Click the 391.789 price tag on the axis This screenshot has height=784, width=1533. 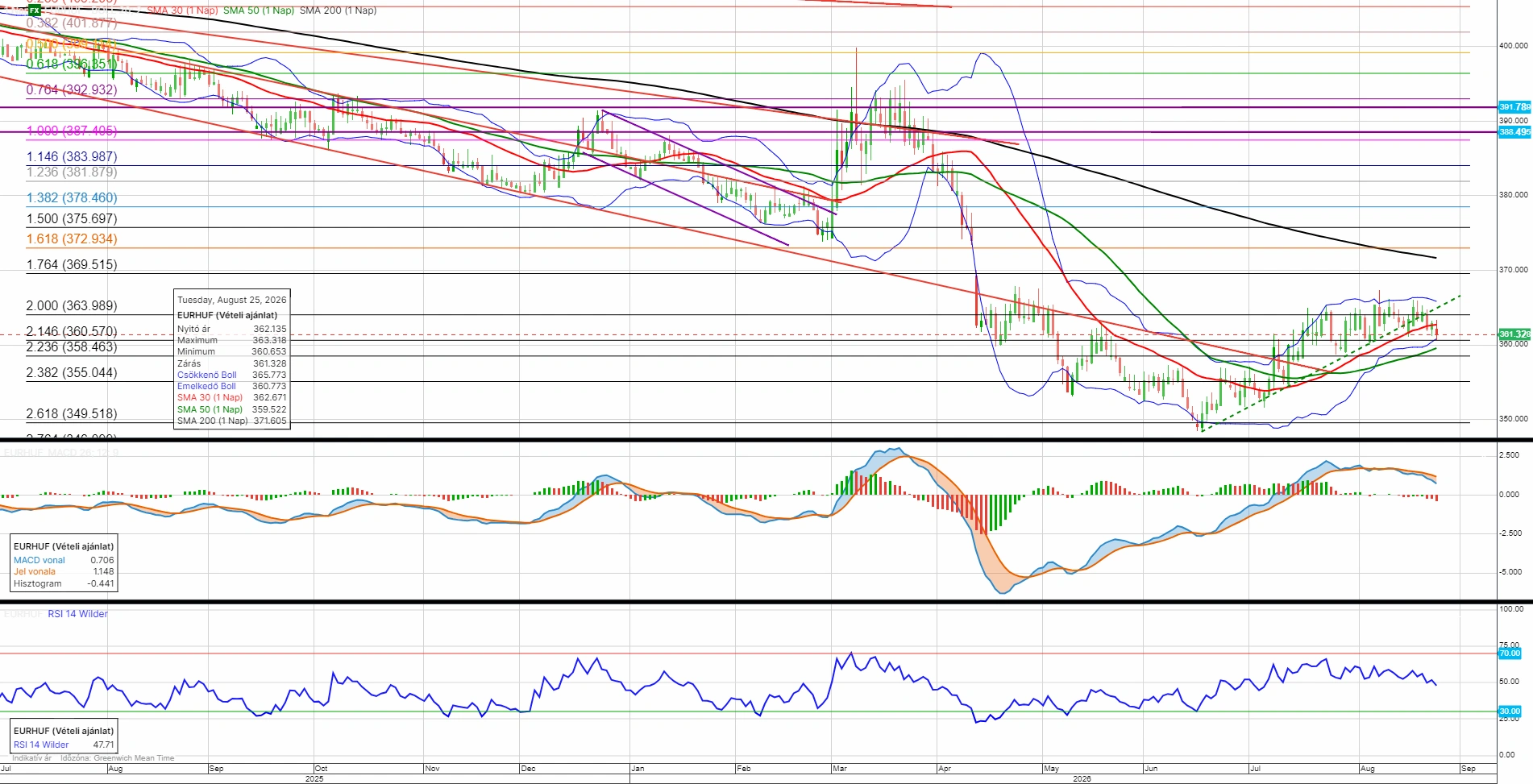click(x=1514, y=107)
